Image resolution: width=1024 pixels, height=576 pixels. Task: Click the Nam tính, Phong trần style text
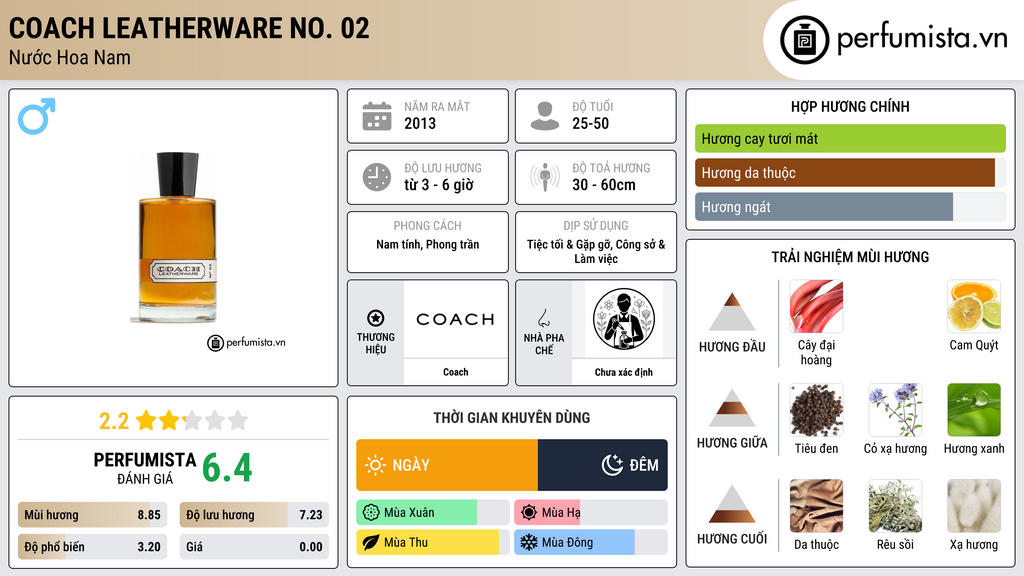coord(428,244)
